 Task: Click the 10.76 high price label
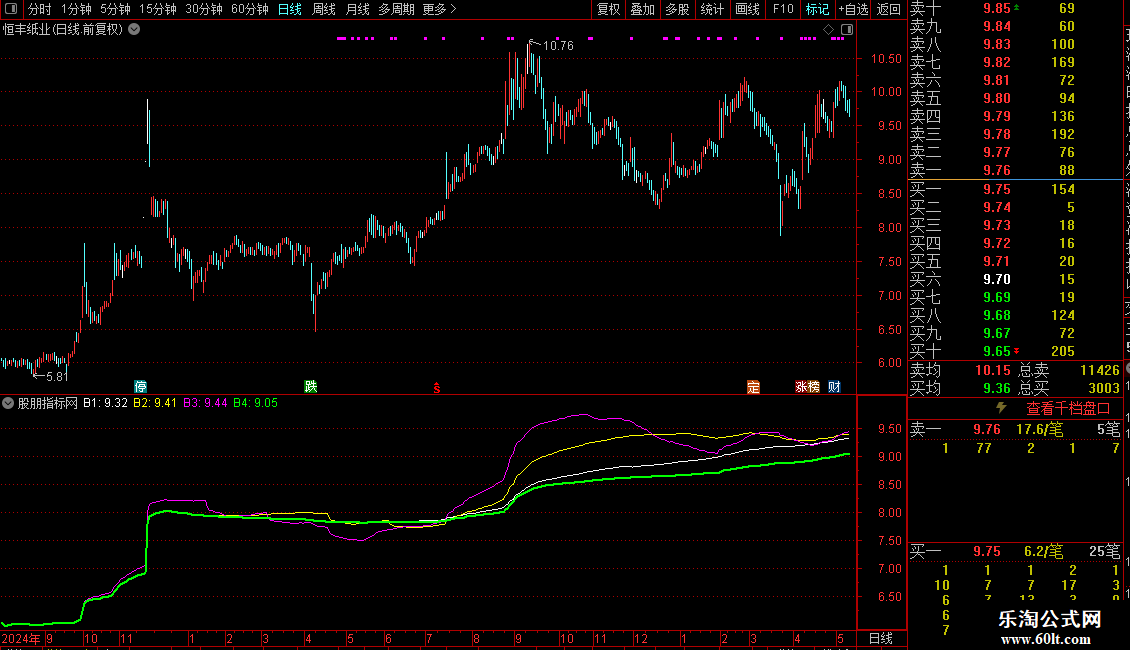(558, 45)
